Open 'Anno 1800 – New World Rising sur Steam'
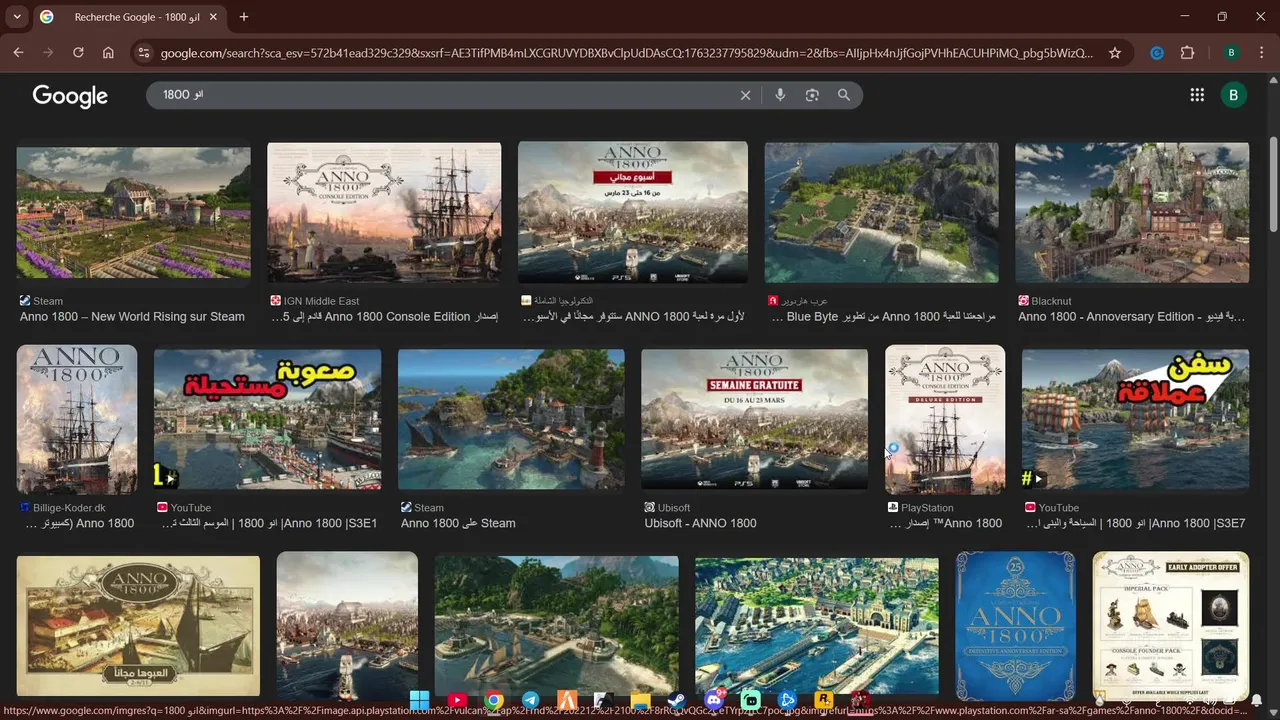This screenshot has width=1280, height=720. point(132,317)
